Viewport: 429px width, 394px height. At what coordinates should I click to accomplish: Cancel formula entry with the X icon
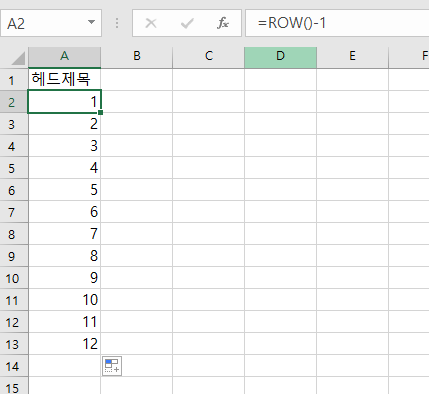click(151, 23)
